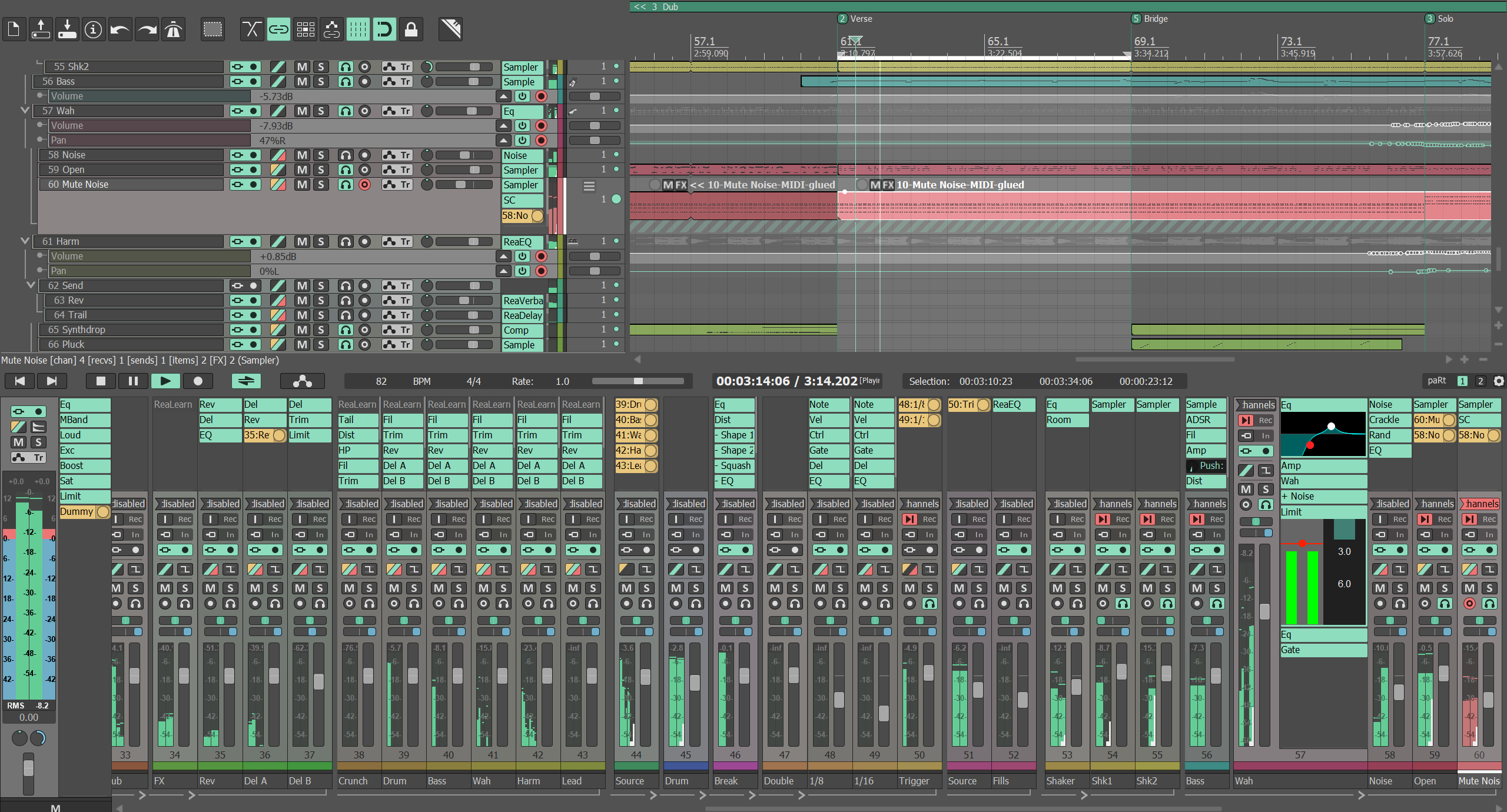This screenshot has height=812, width=1507.
Task: Toggle the locking padlock icon
Action: tap(411, 29)
